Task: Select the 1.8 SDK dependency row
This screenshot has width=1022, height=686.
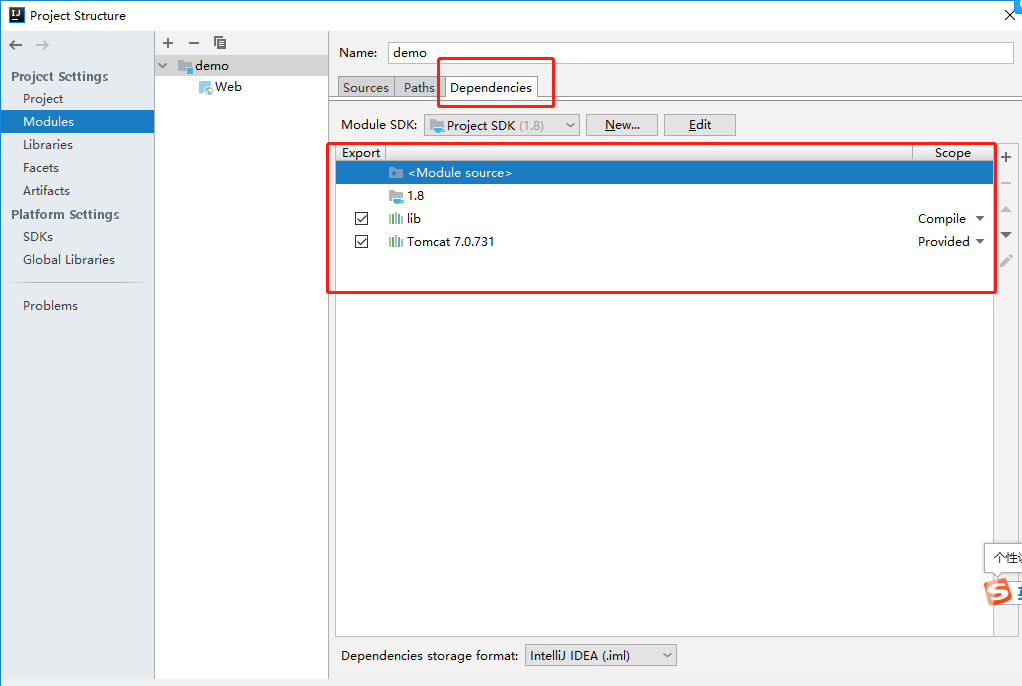Action: [664, 196]
